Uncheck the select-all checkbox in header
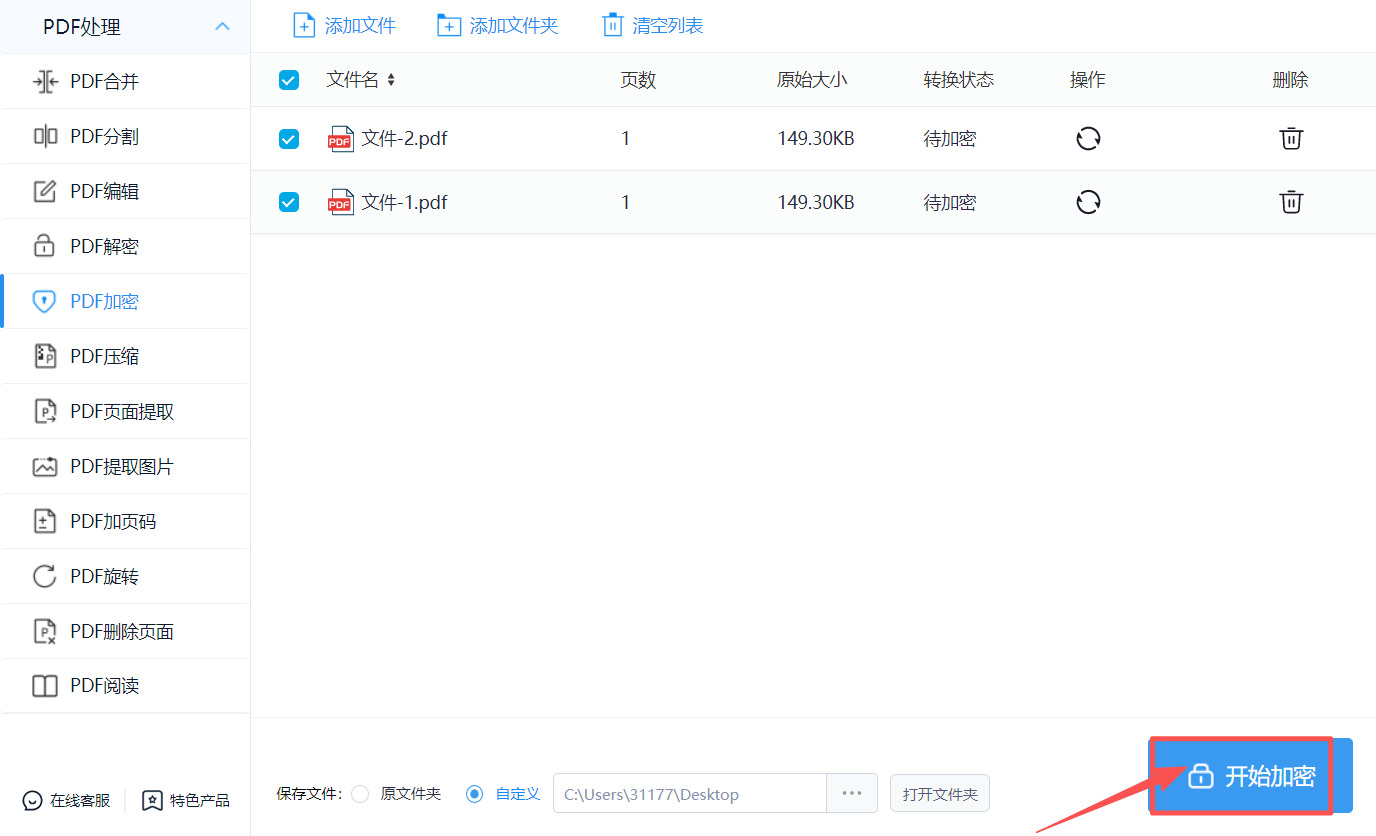 [289, 80]
